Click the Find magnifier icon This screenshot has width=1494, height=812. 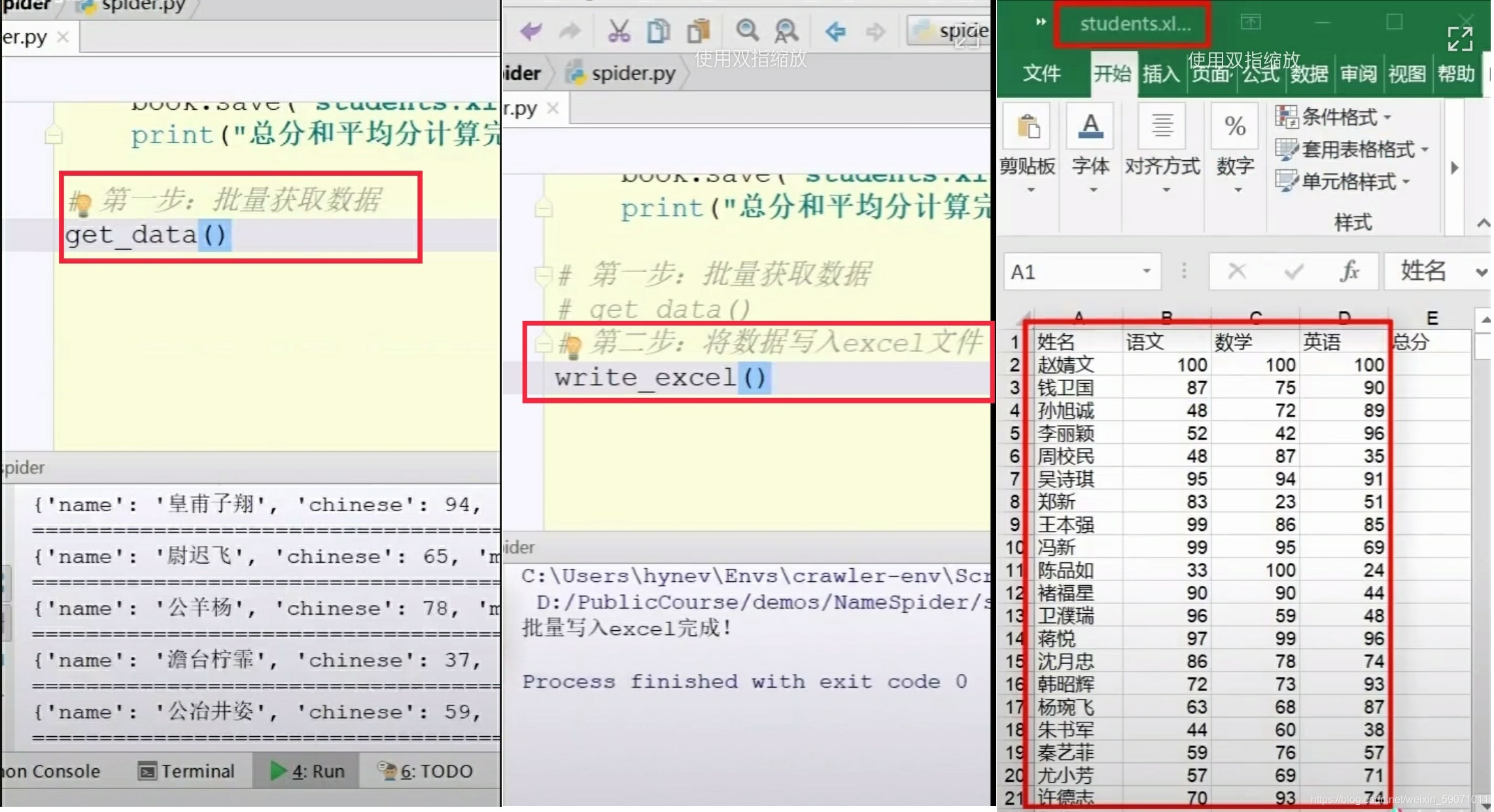746,31
